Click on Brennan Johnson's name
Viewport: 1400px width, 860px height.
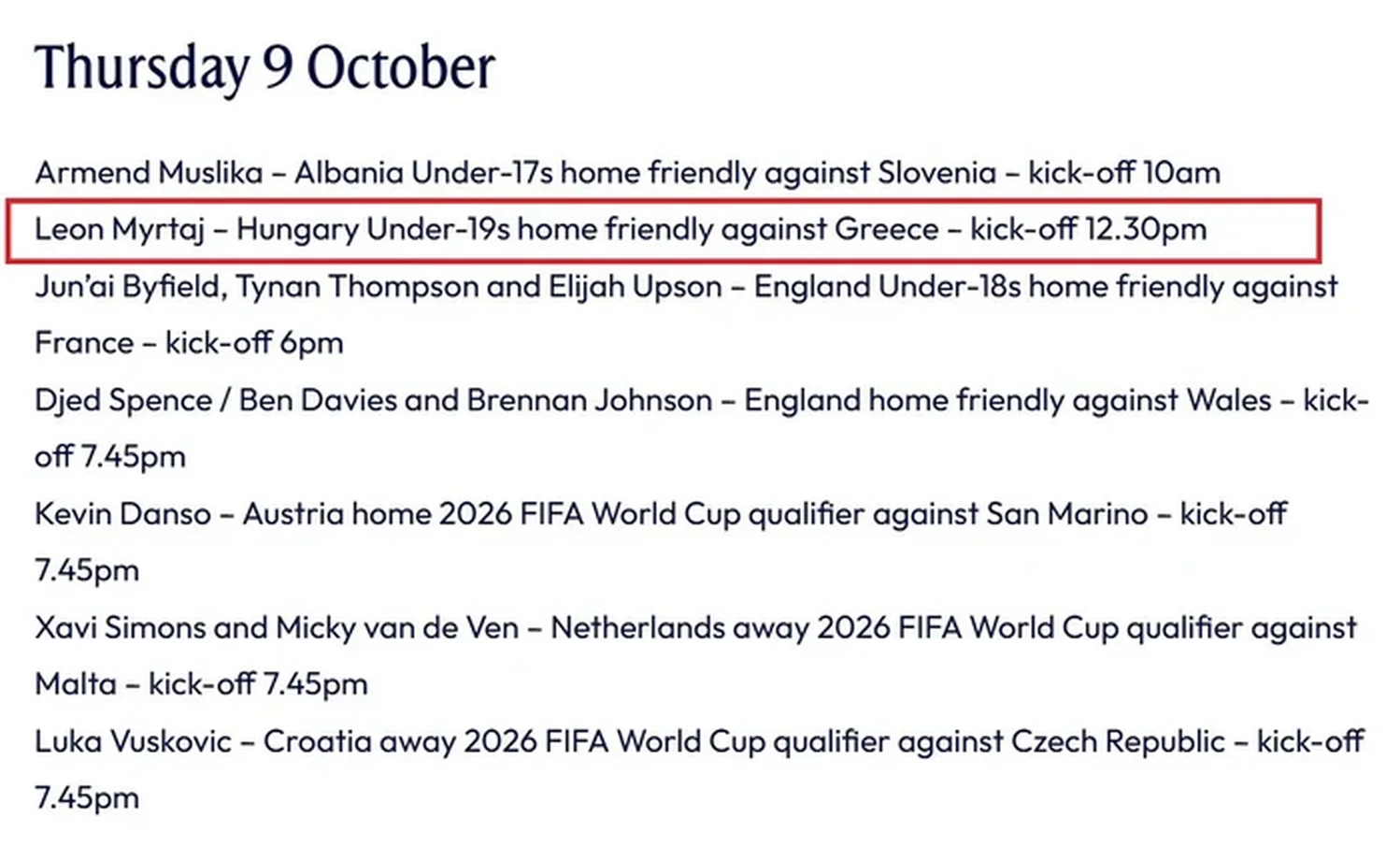[589, 400]
